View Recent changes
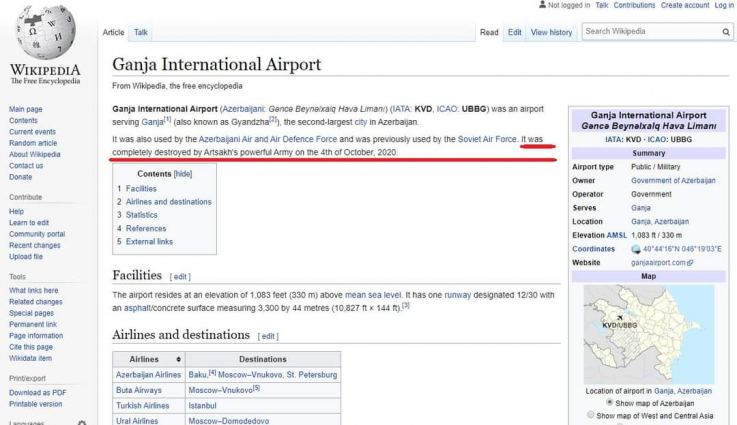Image resolution: width=737 pixels, height=425 pixels. pyautogui.click(x=34, y=245)
